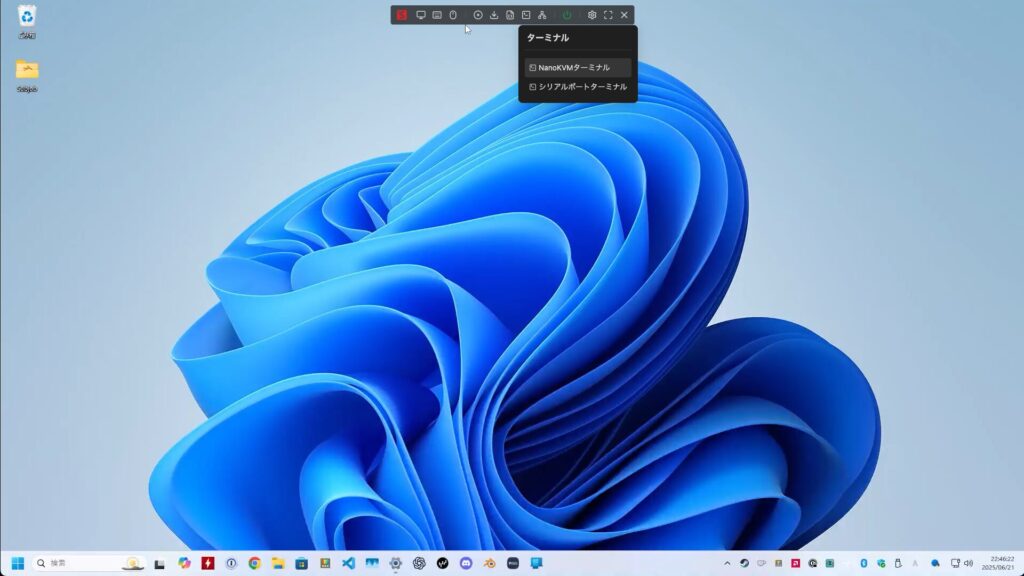The height and width of the screenshot is (576, 1024).
Task: Open the network Wake-on-LAN icon
Action: click(x=542, y=15)
